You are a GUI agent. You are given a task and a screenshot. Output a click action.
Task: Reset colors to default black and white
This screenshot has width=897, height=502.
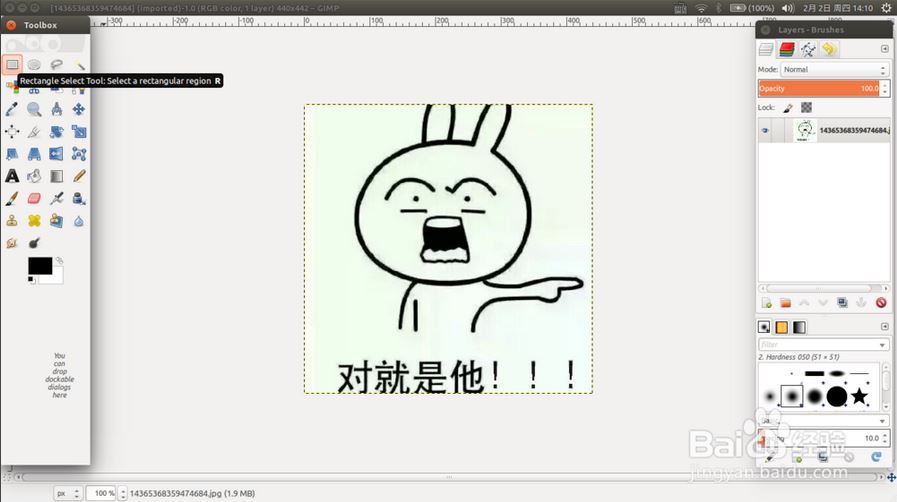coord(31,280)
